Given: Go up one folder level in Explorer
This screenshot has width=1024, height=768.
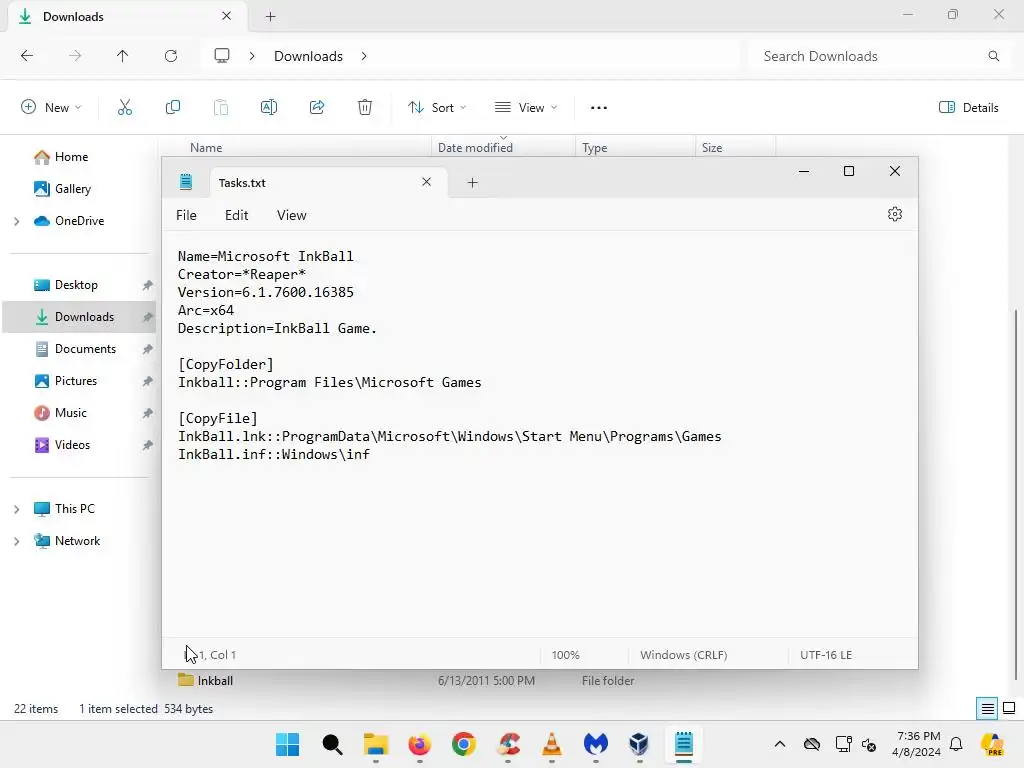Looking at the screenshot, I should [122, 56].
